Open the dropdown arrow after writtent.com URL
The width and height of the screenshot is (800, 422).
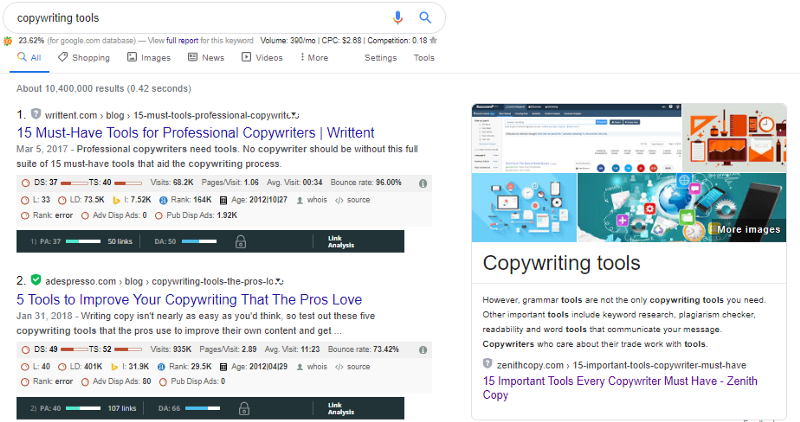(x=294, y=115)
